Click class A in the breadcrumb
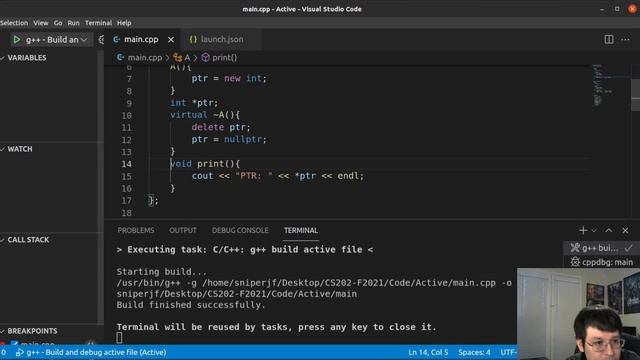The width and height of the screenshot is (640, 360). coord(187,58)
